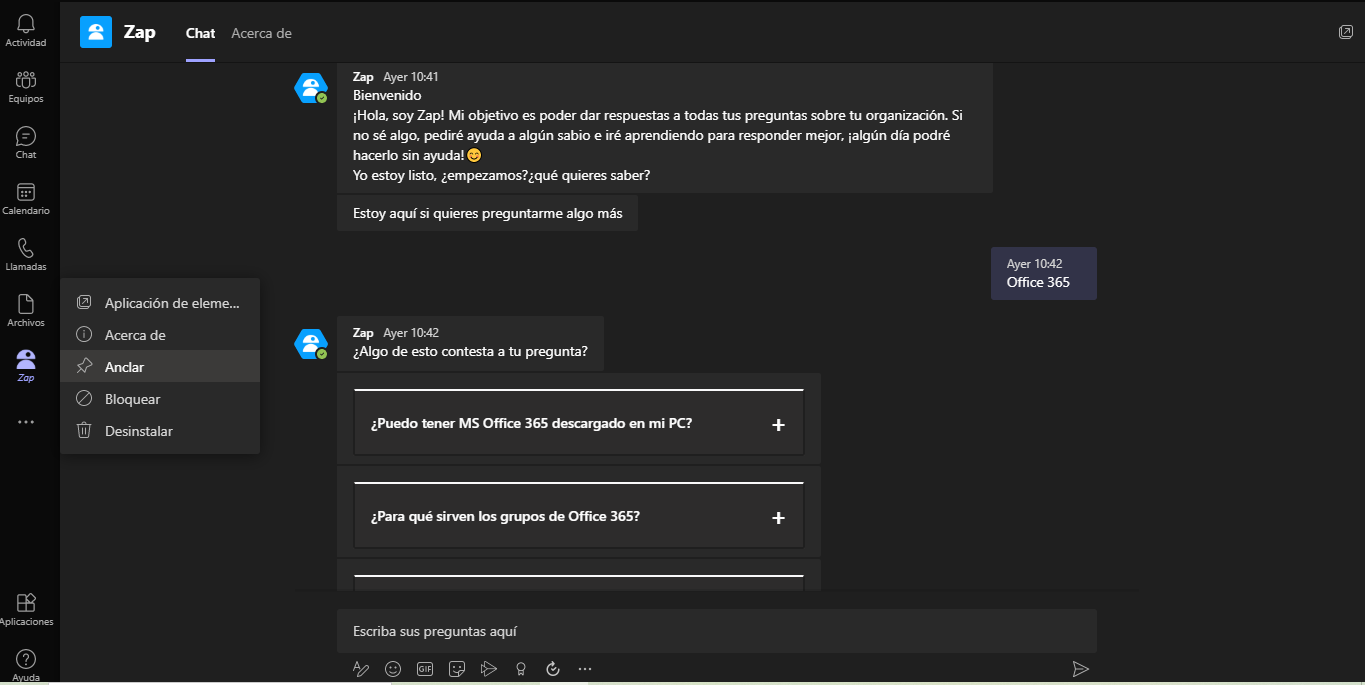
Task: Expand '¿Para qué sirven los grupos' plus sign
Action: (779, 518)
